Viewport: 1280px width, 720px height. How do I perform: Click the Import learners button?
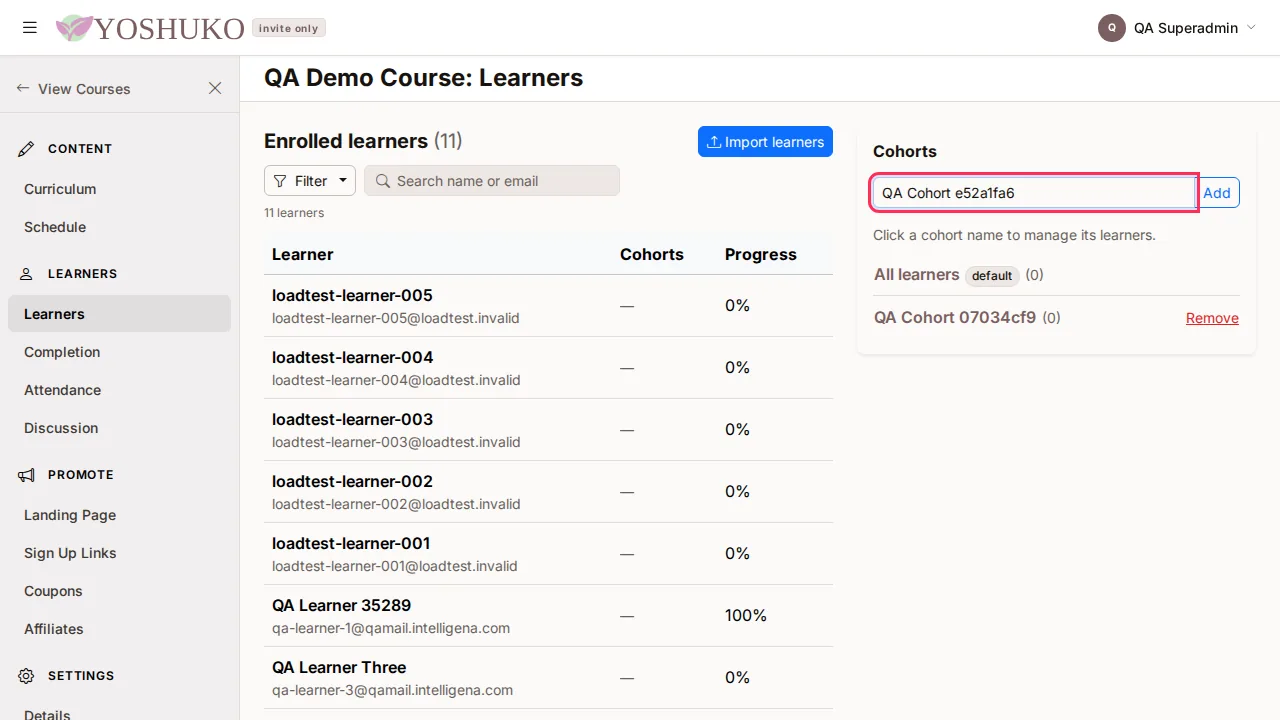(765, 142)
